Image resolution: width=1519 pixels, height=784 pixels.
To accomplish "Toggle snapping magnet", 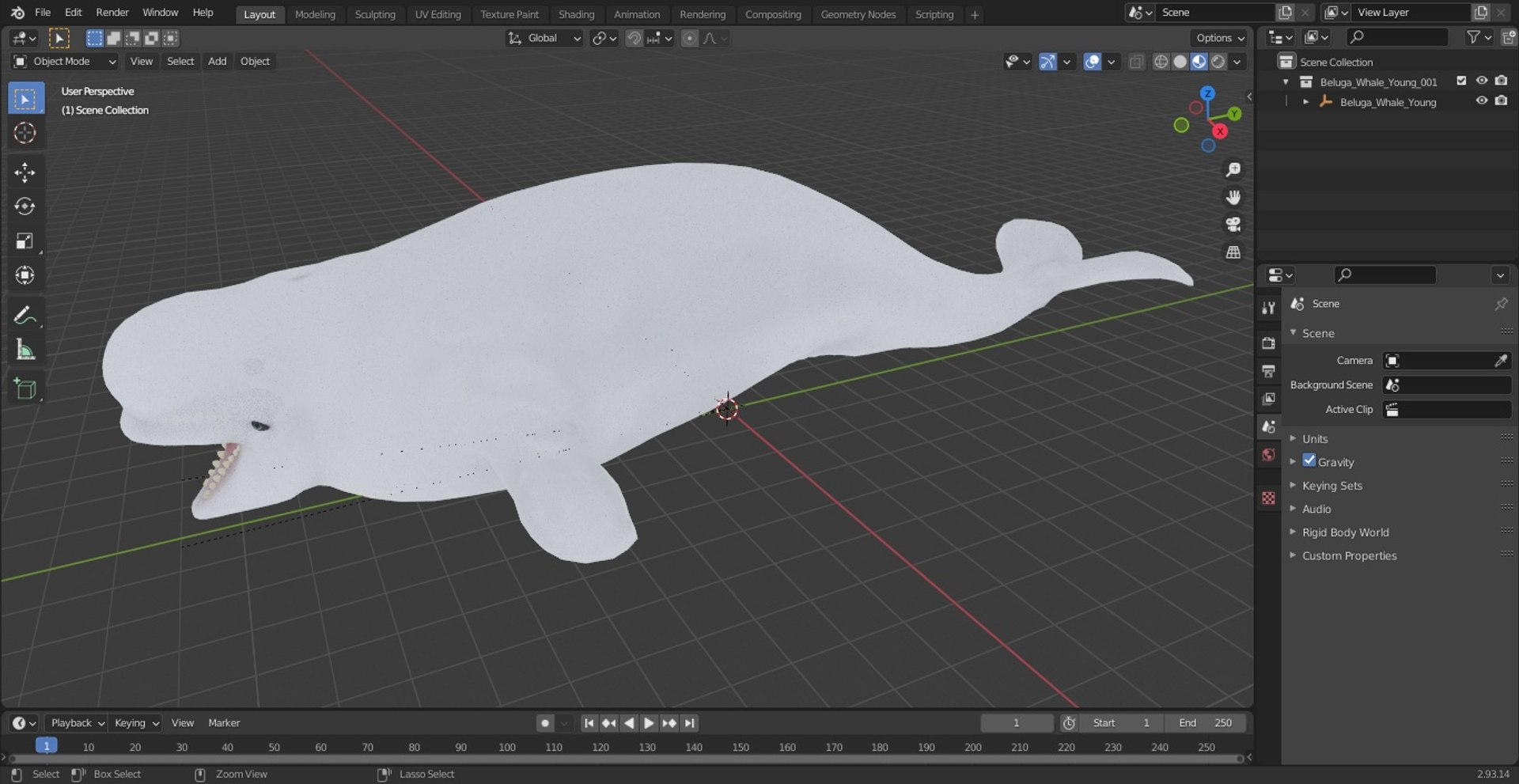I will 634,38.
